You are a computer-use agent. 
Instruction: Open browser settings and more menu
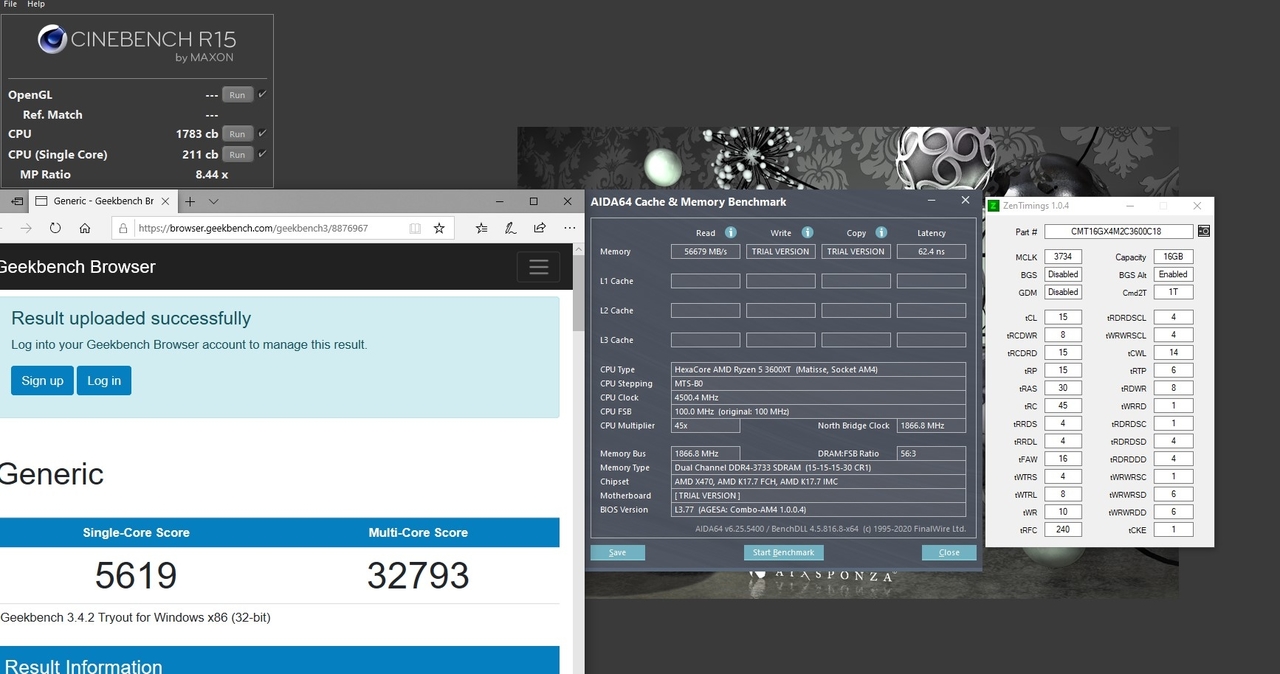[x=569, y=228]
